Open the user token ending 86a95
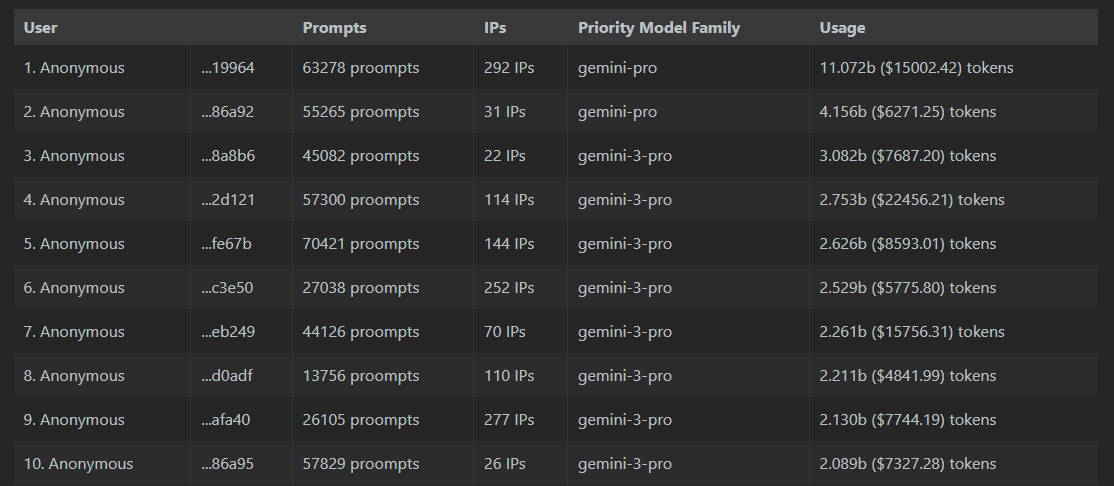Image resolution: width=1114 pixels, height=486 pixels. click(x=227, y=465)
